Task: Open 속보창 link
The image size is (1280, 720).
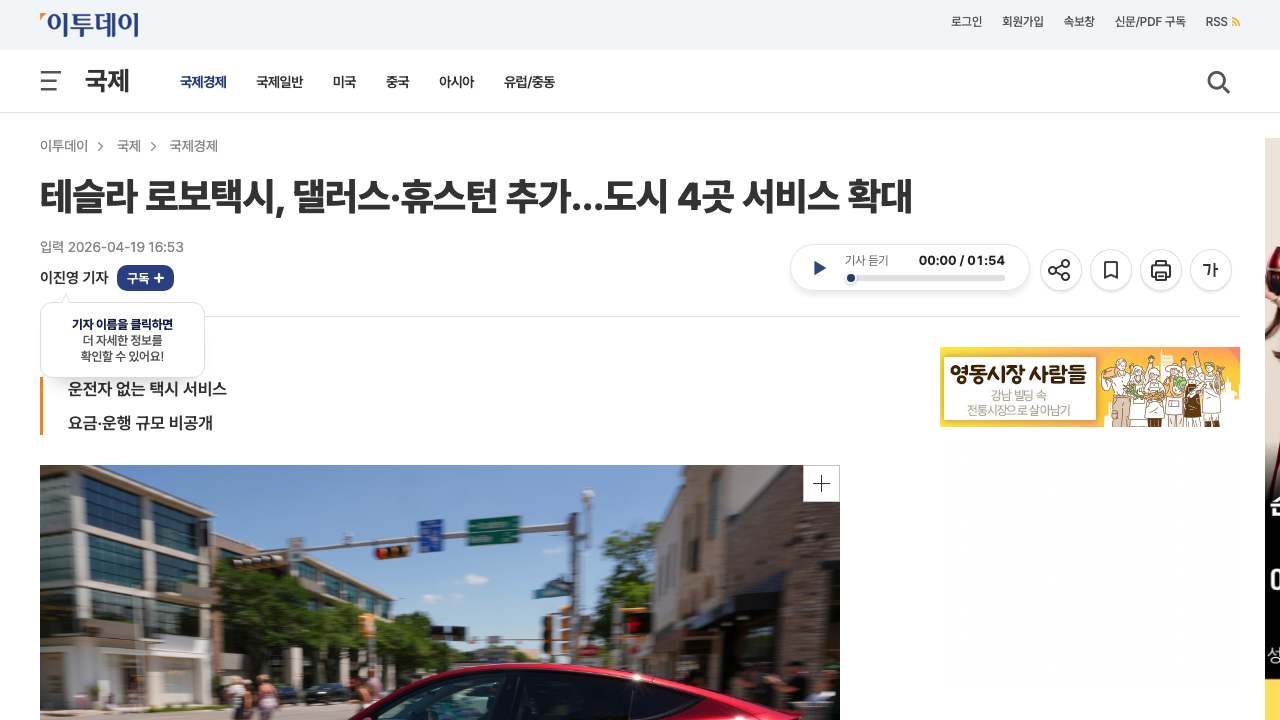Action: [x=1079, y=22]
